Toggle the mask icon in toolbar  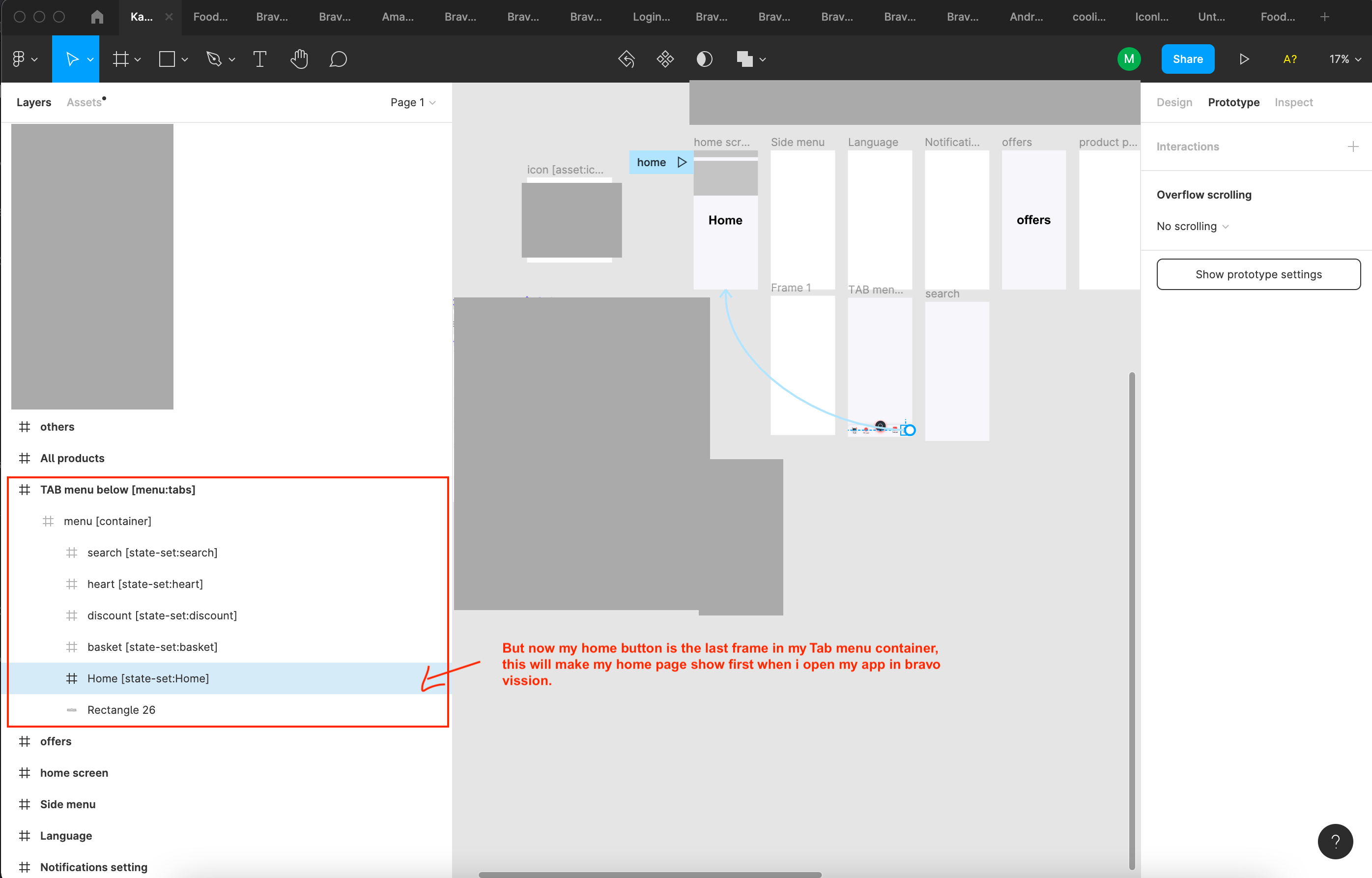pos(704,59)
